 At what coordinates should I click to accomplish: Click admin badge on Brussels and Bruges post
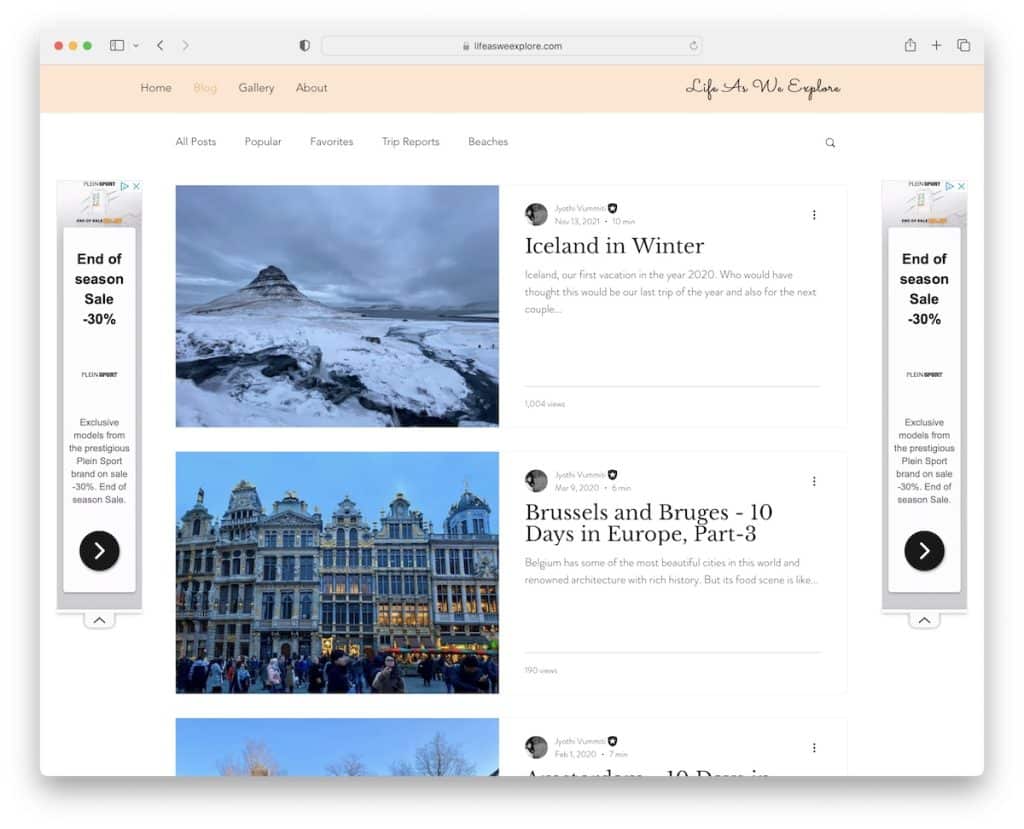coord(613,475)
